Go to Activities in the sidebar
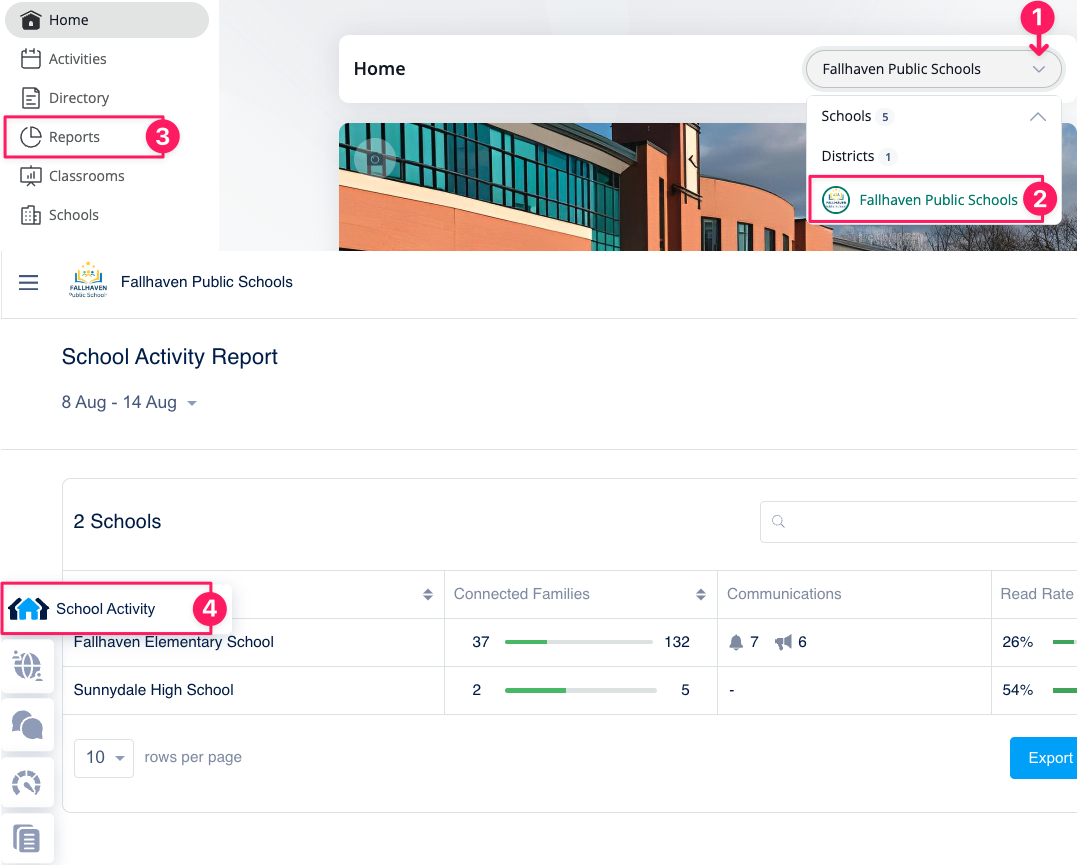Screen dimensions: 1077x865 point(77,59)
